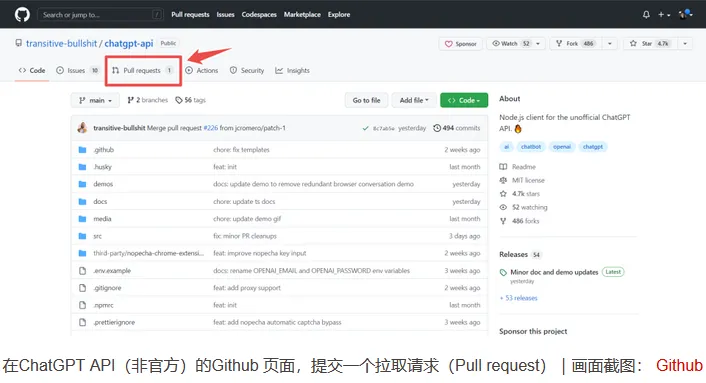Select the 'chatbot' topic tag
This screenshot has height=383, width=706.
click(x=531, y=147)
